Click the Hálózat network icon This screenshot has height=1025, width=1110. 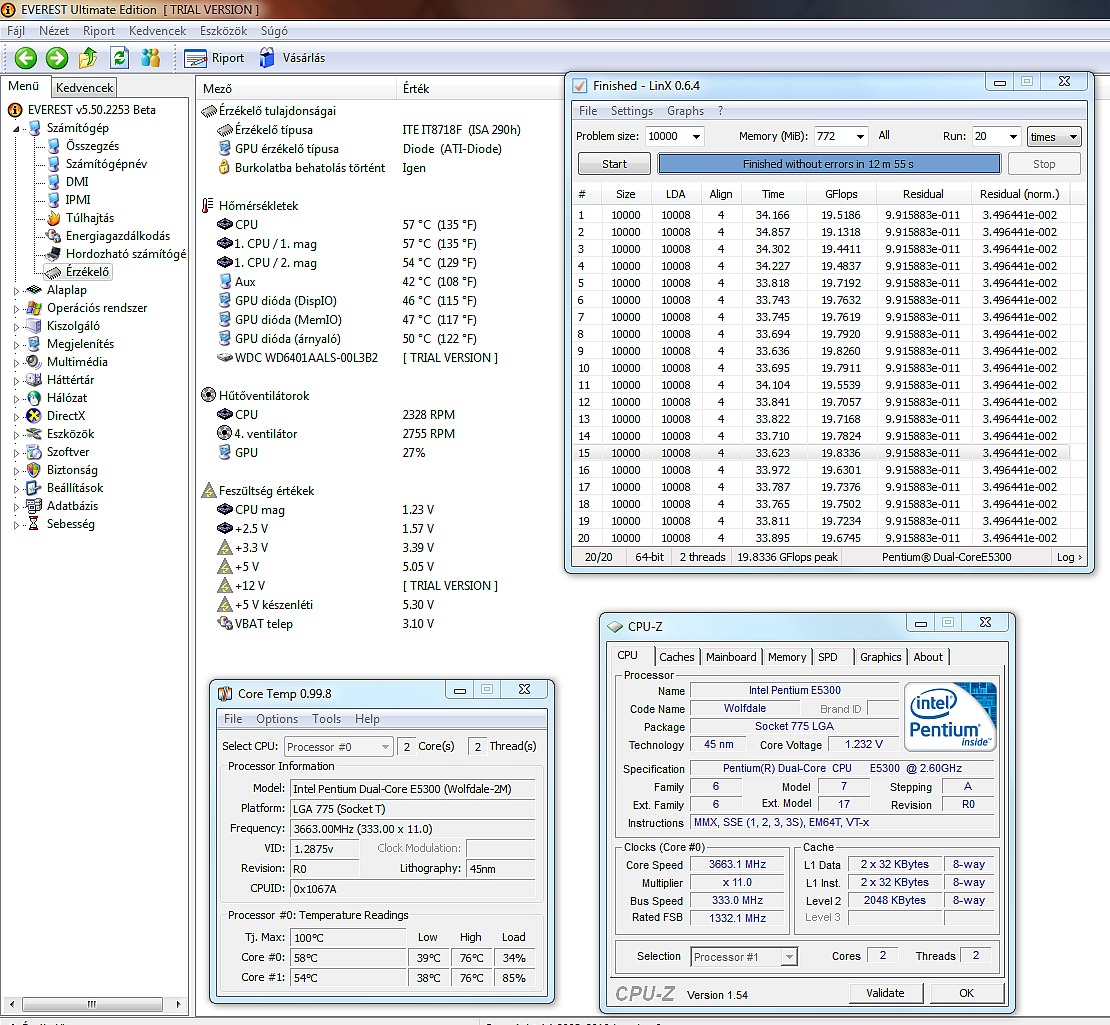click(x=33, y=398)
